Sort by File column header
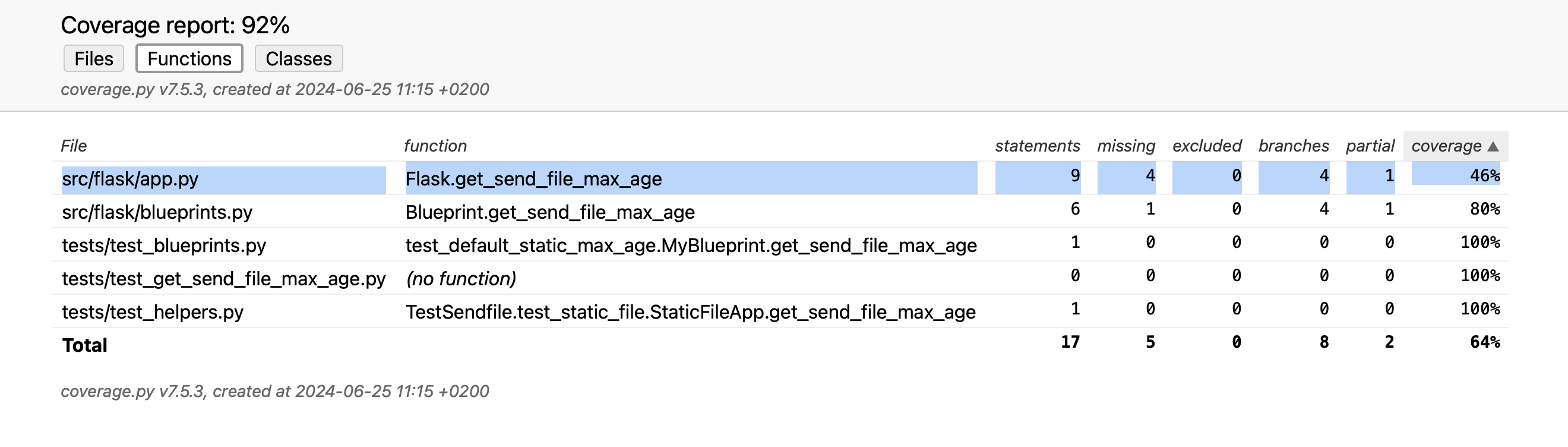 point(74,146)
